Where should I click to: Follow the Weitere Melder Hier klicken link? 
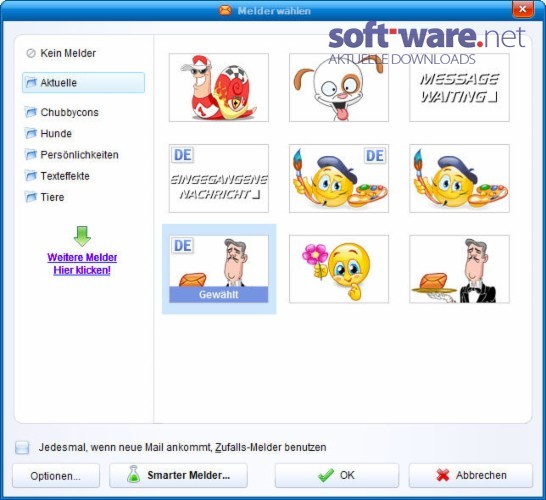pyautogui.click(x=82, y=264)
